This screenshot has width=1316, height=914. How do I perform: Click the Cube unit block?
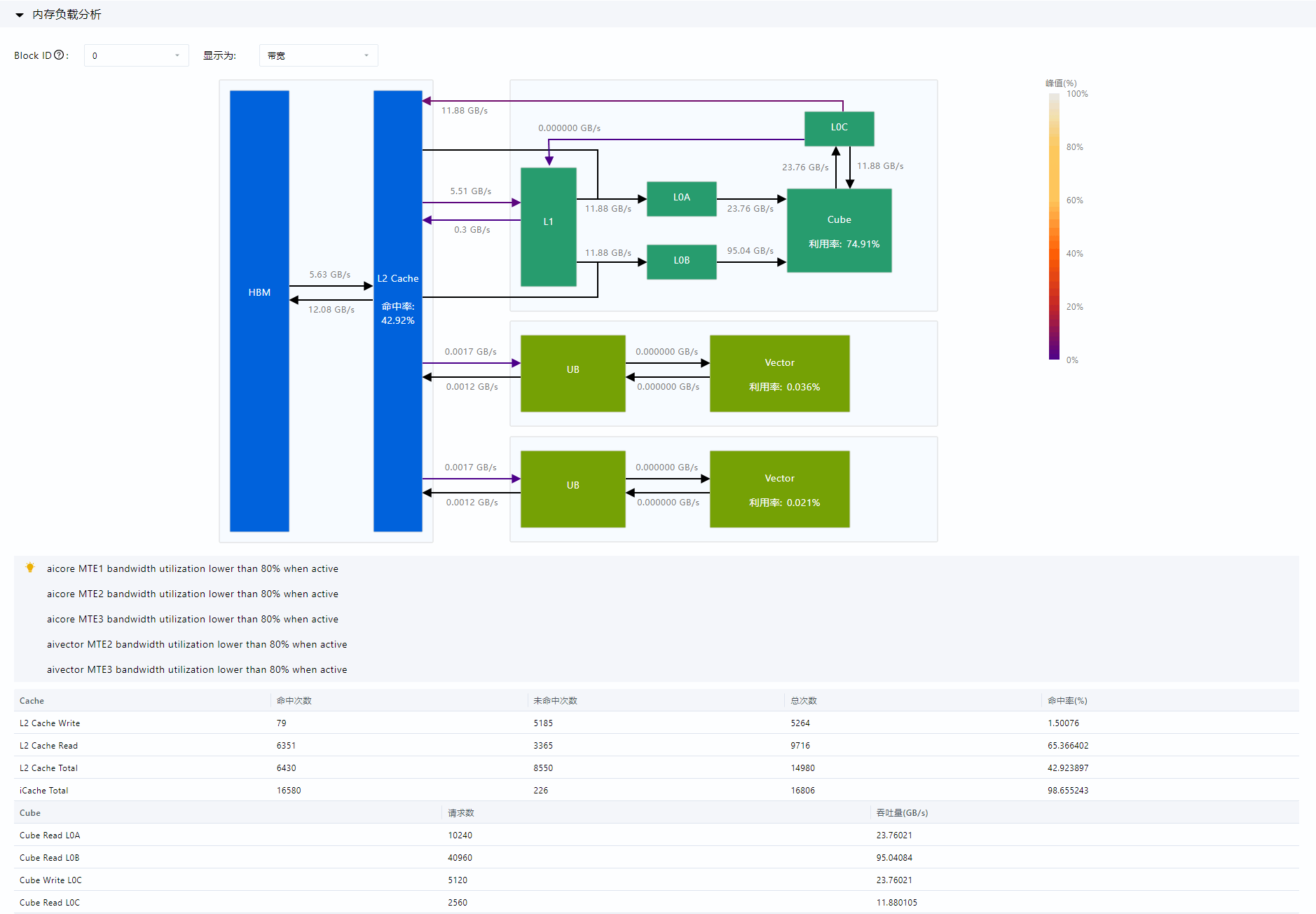coord(839,230)
